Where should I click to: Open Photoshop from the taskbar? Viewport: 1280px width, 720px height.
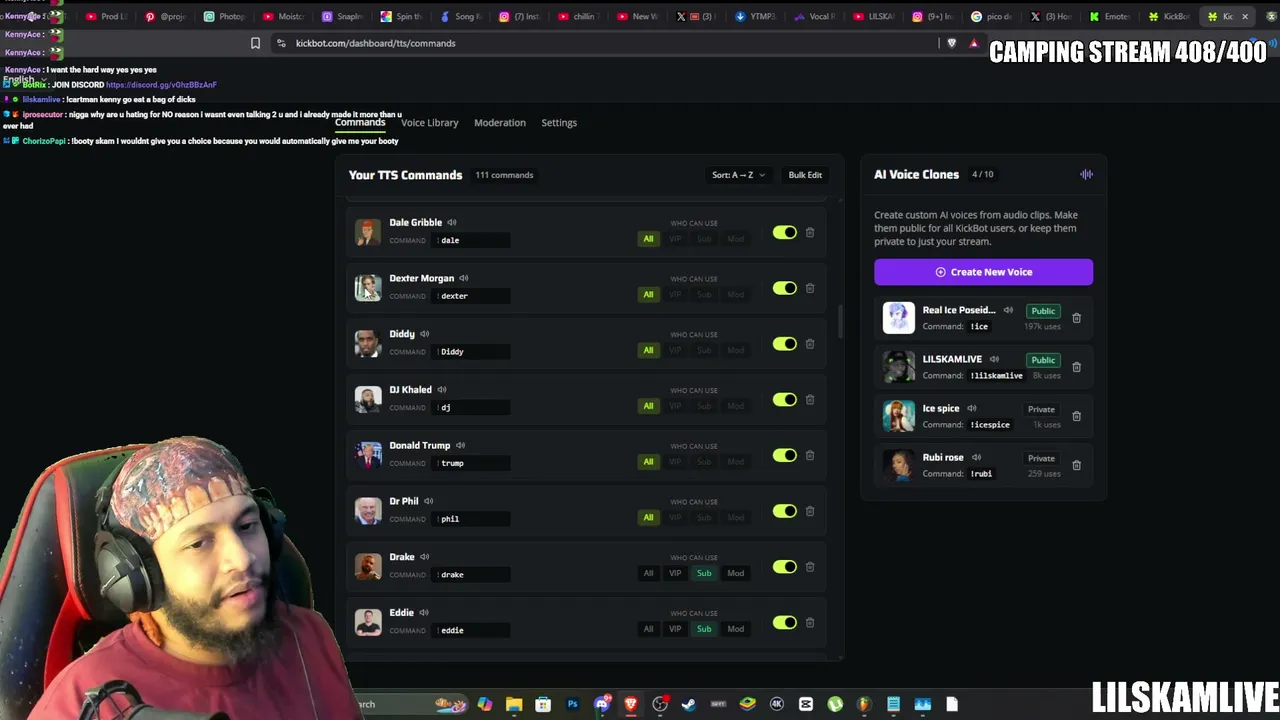pos(572,704)
